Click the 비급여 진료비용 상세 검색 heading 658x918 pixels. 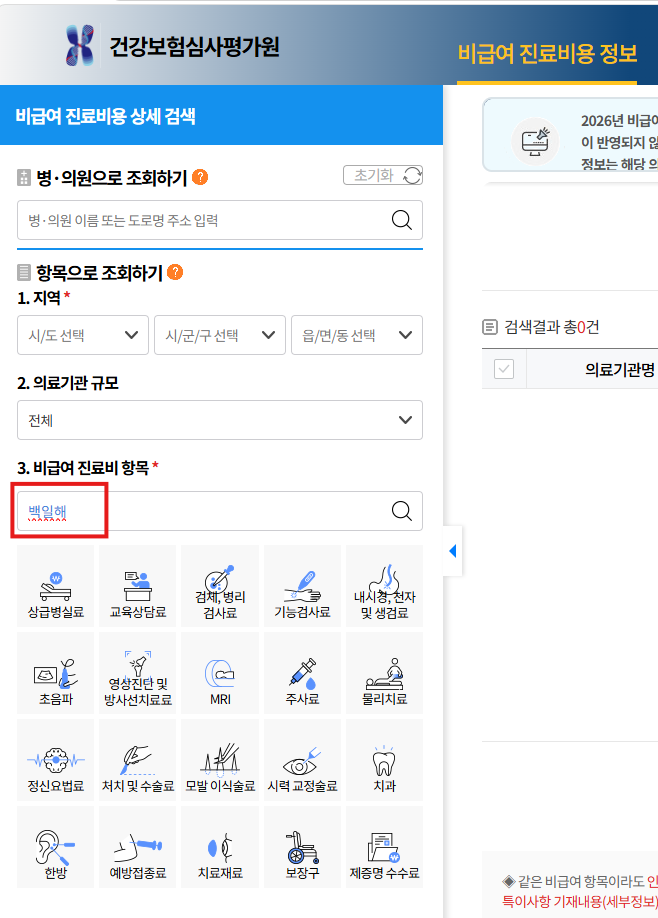pyautogui.click(x=105, y=116)
